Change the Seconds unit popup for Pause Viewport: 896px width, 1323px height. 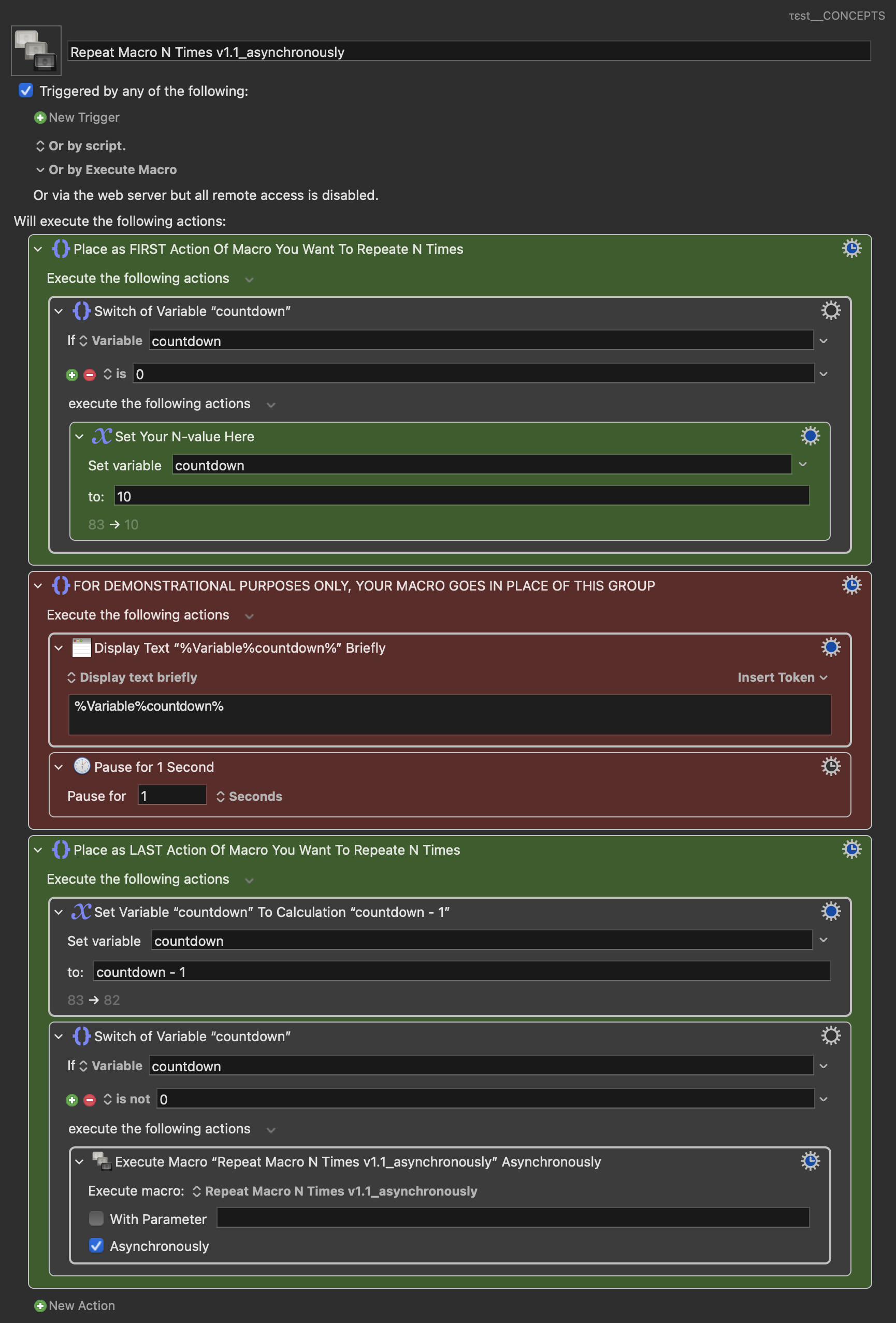249,796
